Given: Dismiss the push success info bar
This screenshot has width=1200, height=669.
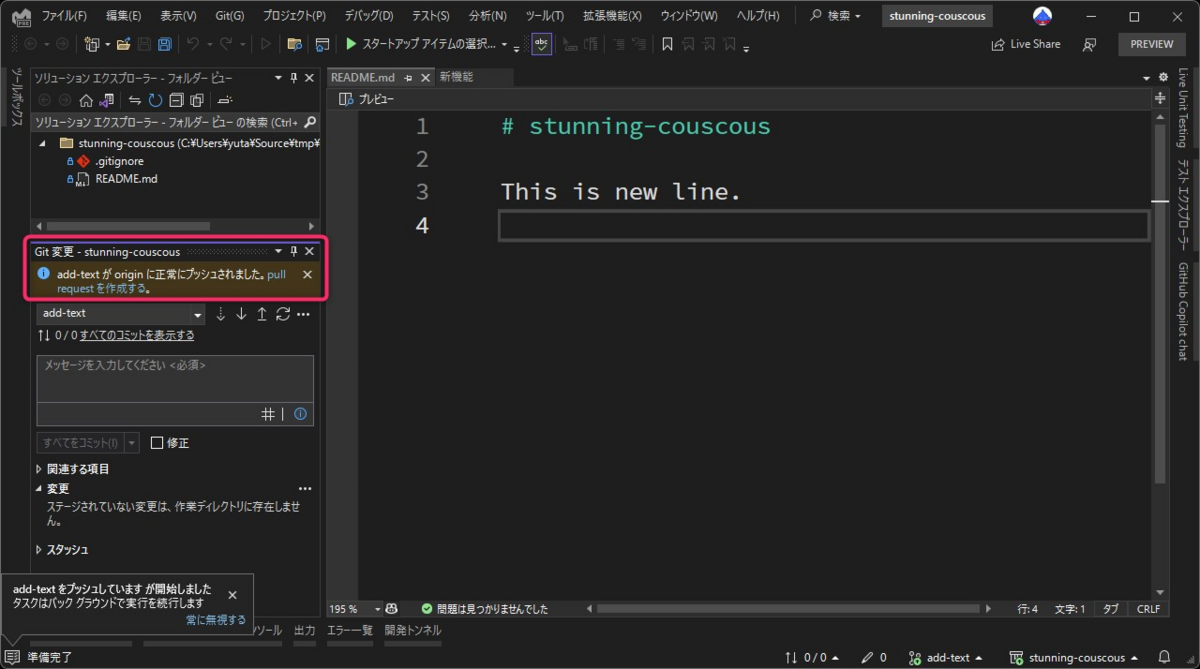Looking at the screenshot, I should (x=307, y=274).
